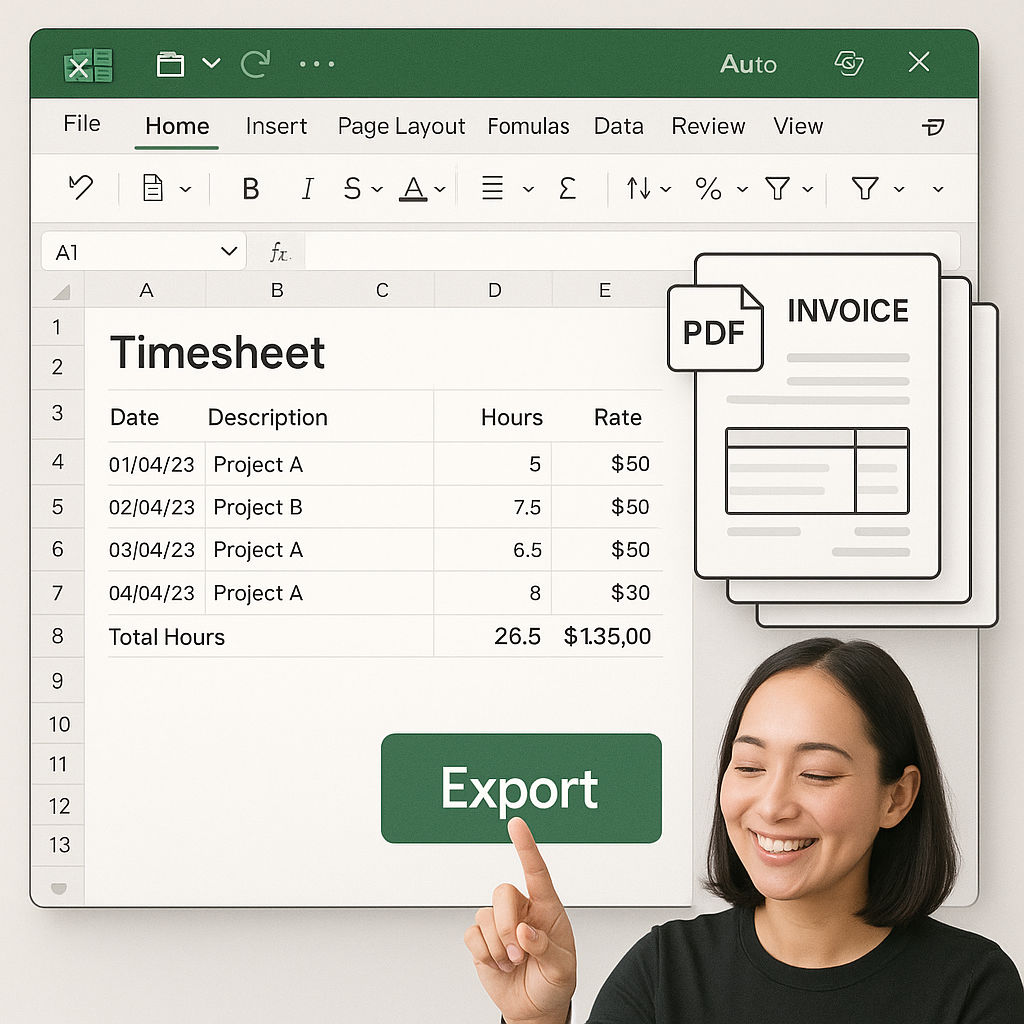Select row 9 header

tap(57, 680)
